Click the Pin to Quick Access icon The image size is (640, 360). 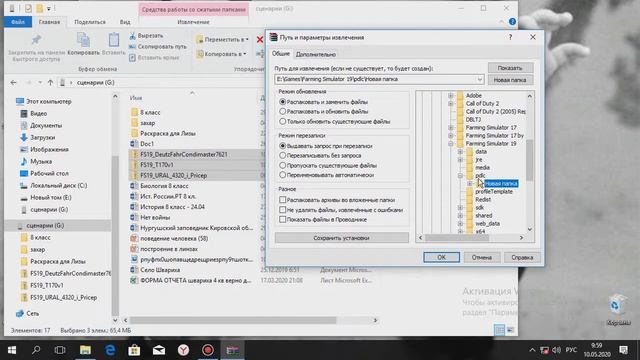36,40
